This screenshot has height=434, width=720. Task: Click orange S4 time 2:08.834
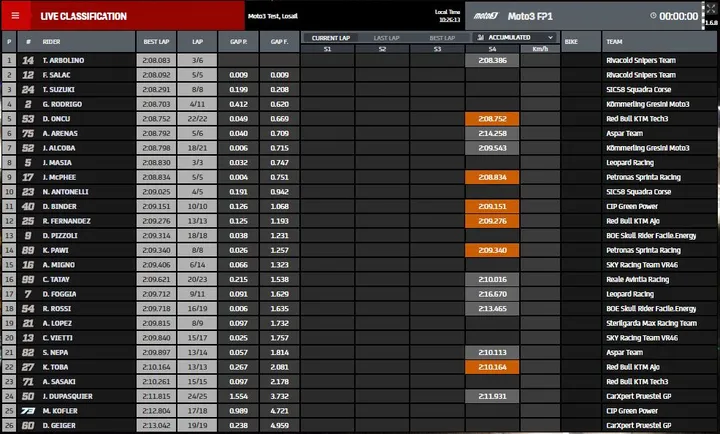492,177
